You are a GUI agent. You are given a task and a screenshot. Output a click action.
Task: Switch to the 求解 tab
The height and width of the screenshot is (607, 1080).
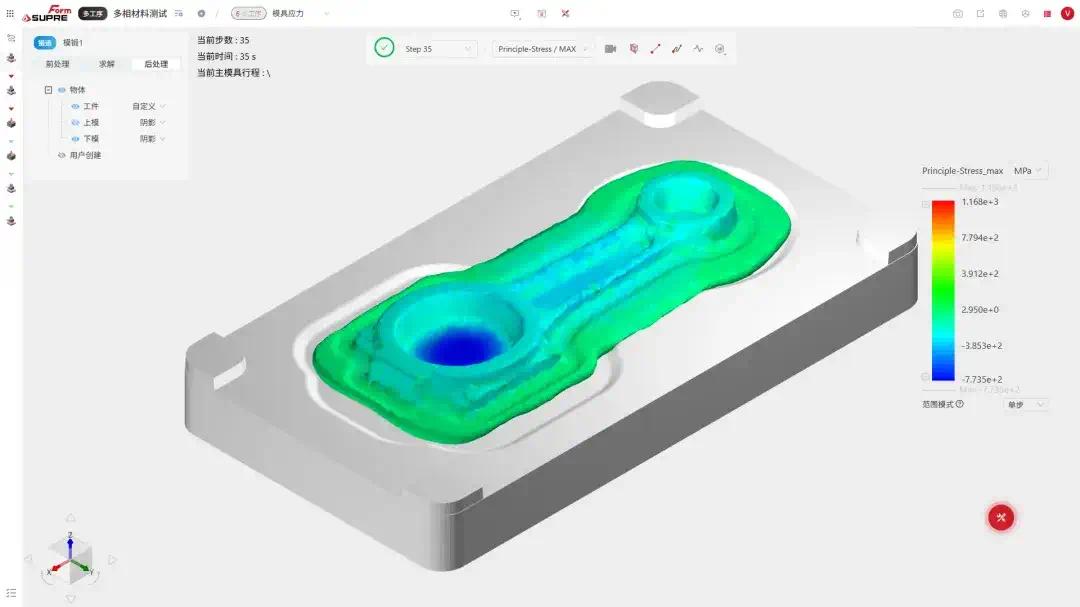coord(107,64)
